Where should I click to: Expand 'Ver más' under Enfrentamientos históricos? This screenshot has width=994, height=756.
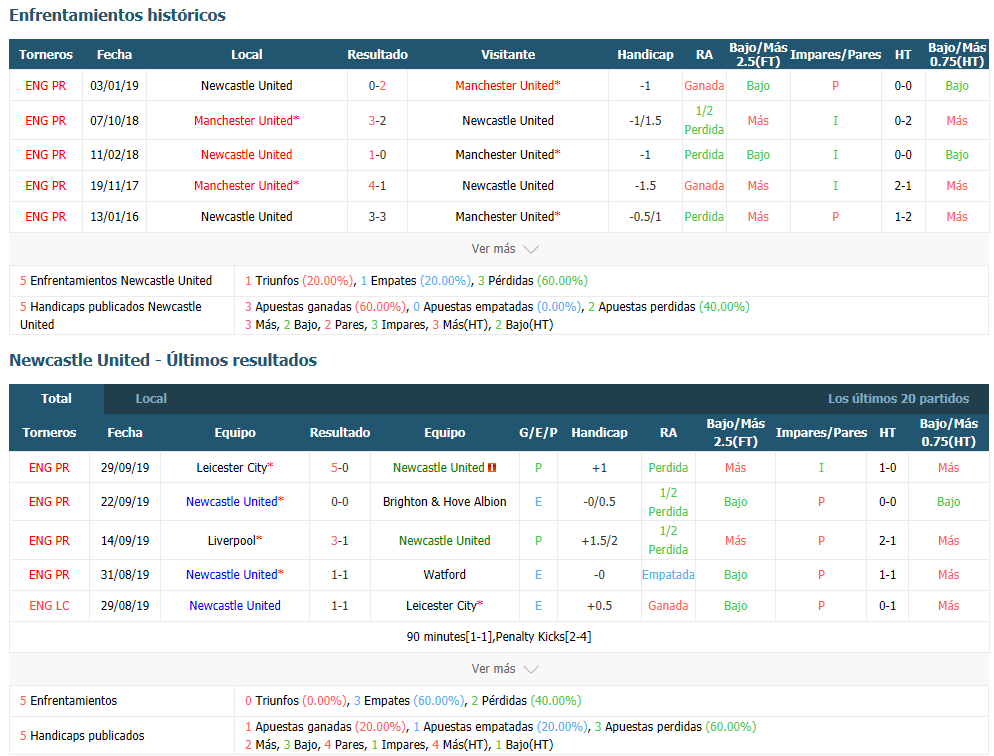tap(505, 249)
